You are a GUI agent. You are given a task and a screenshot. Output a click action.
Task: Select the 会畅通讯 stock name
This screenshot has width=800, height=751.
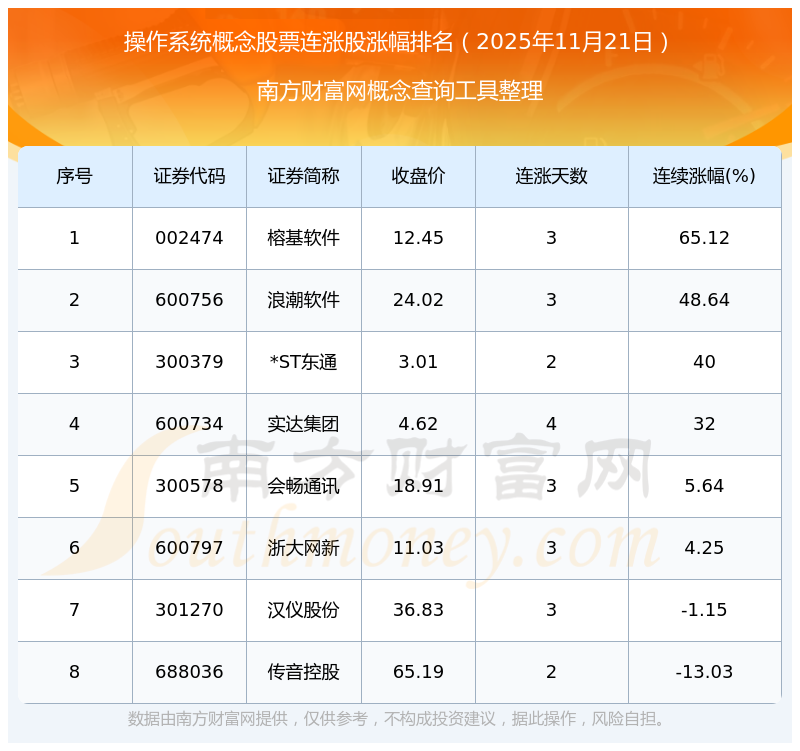click(x=303, y=486)
